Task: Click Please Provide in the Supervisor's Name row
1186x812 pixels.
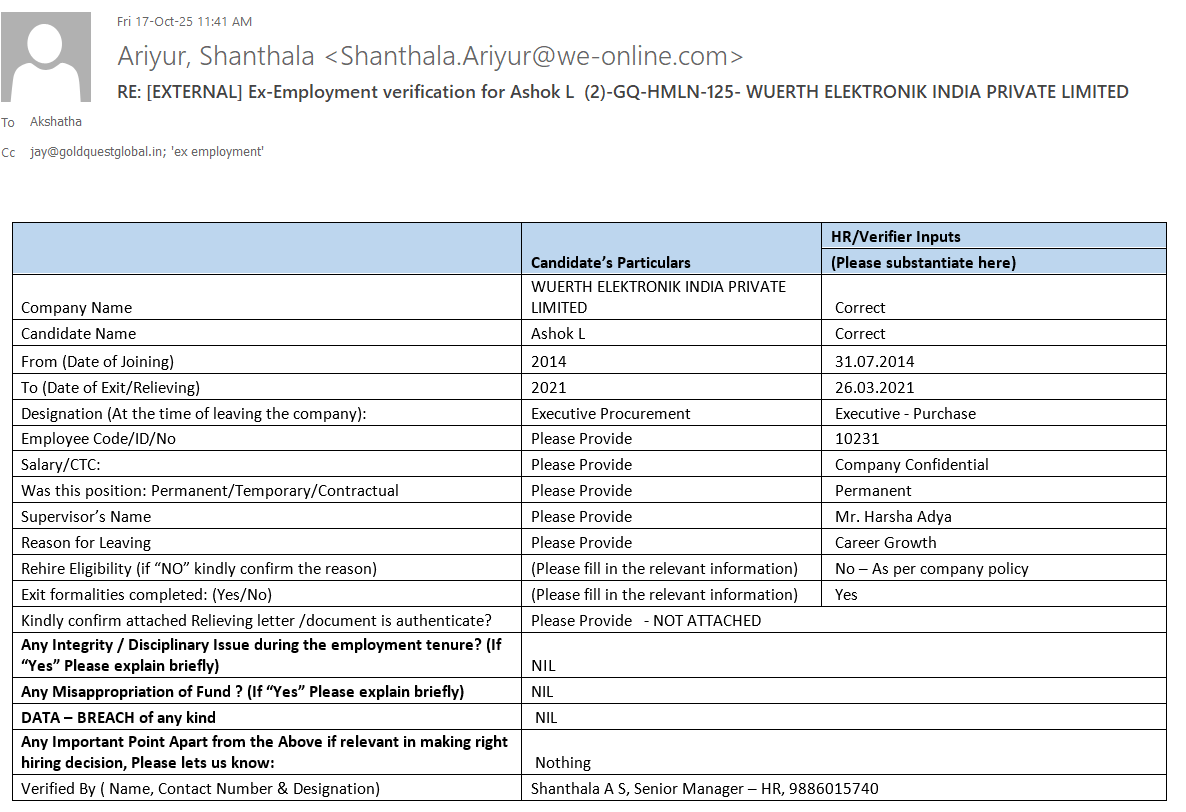Action: click(582, 516)
